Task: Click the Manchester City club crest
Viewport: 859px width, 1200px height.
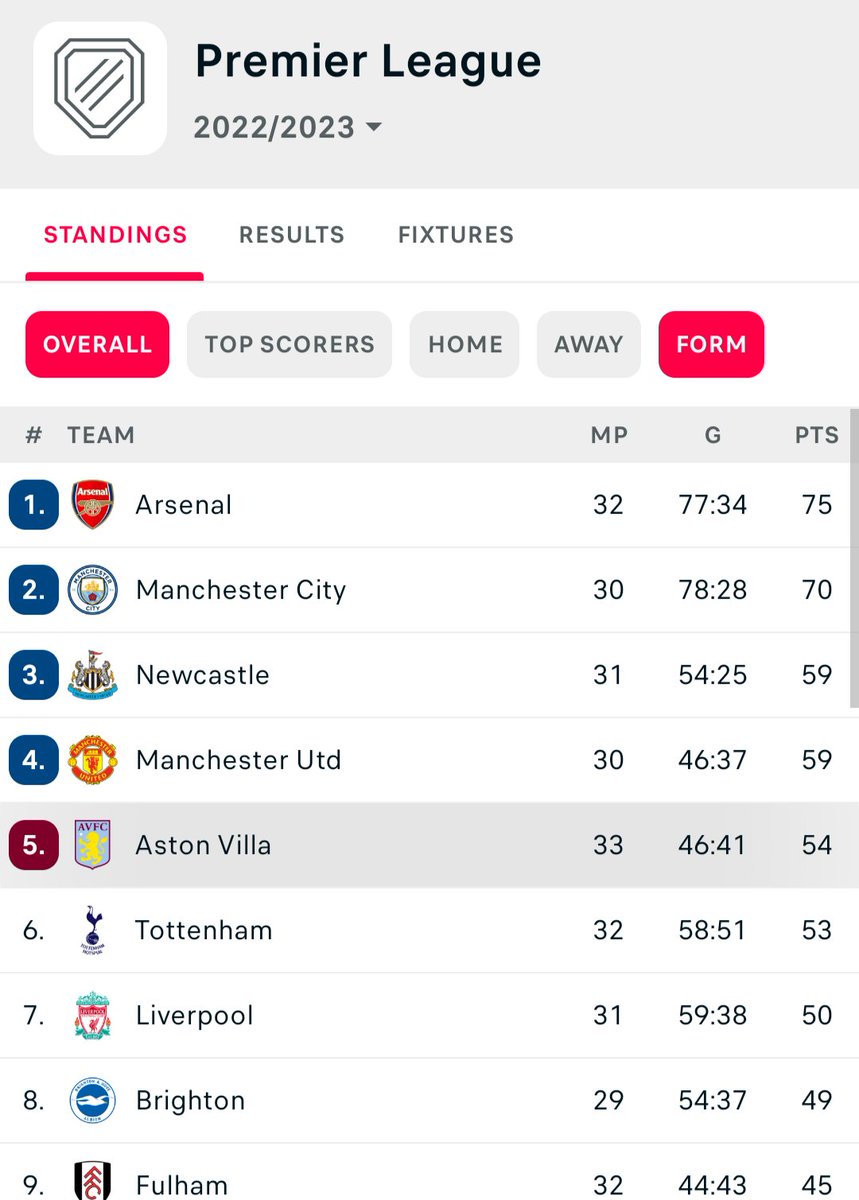Action: point(93,590)
